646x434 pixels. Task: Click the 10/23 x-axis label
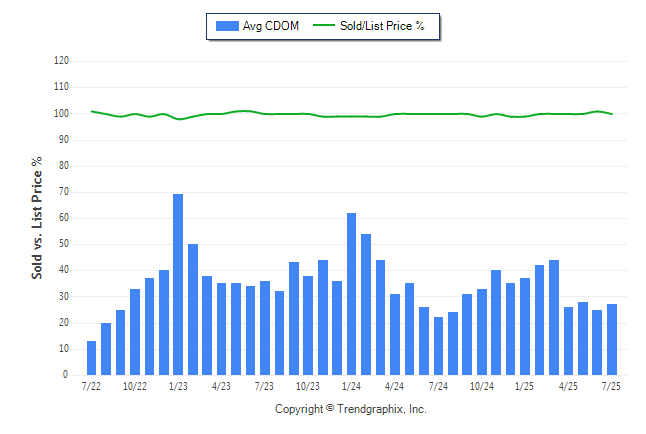click(307, 386)
